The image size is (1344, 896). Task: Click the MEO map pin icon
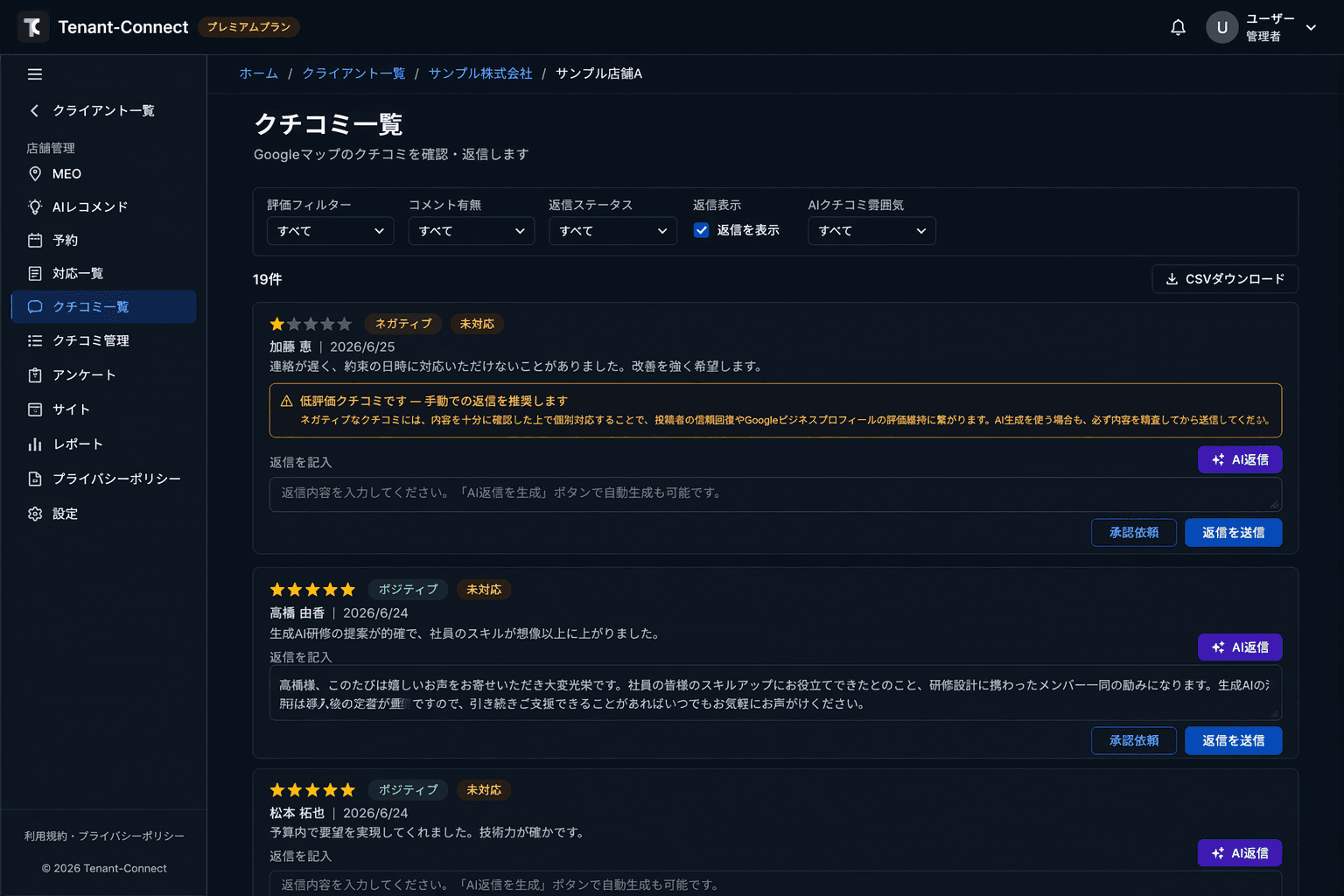pyautogui.click(x=35, y=174)
